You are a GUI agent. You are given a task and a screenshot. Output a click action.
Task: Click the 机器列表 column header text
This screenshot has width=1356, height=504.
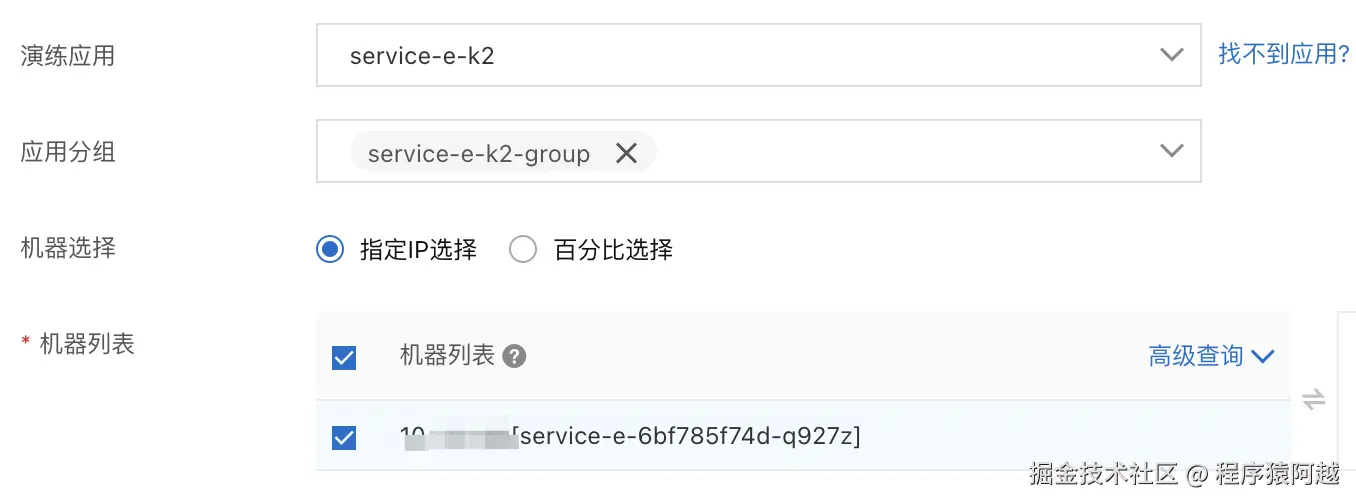click(447, 355)
